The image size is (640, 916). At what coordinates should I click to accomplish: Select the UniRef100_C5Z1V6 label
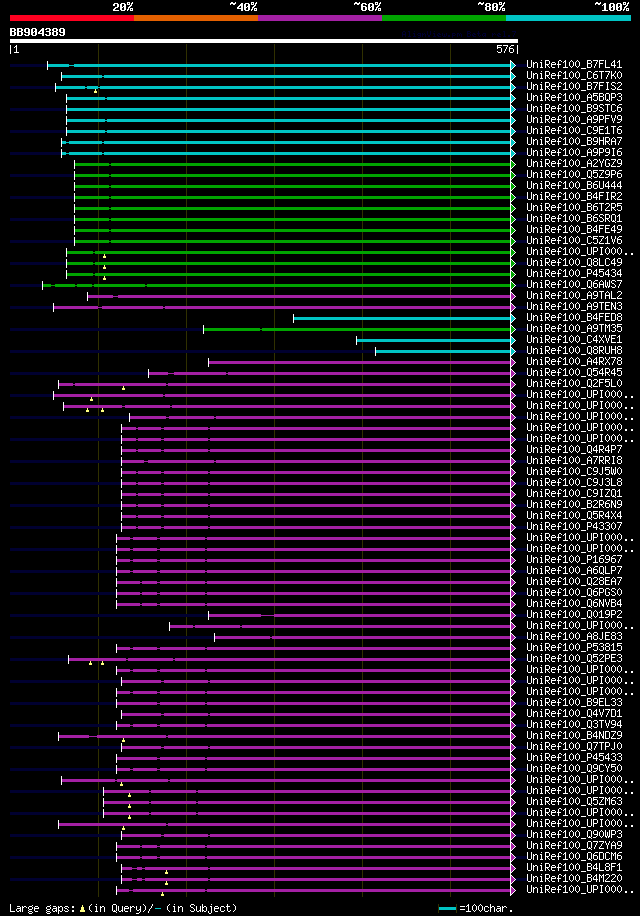pos(574,241)
